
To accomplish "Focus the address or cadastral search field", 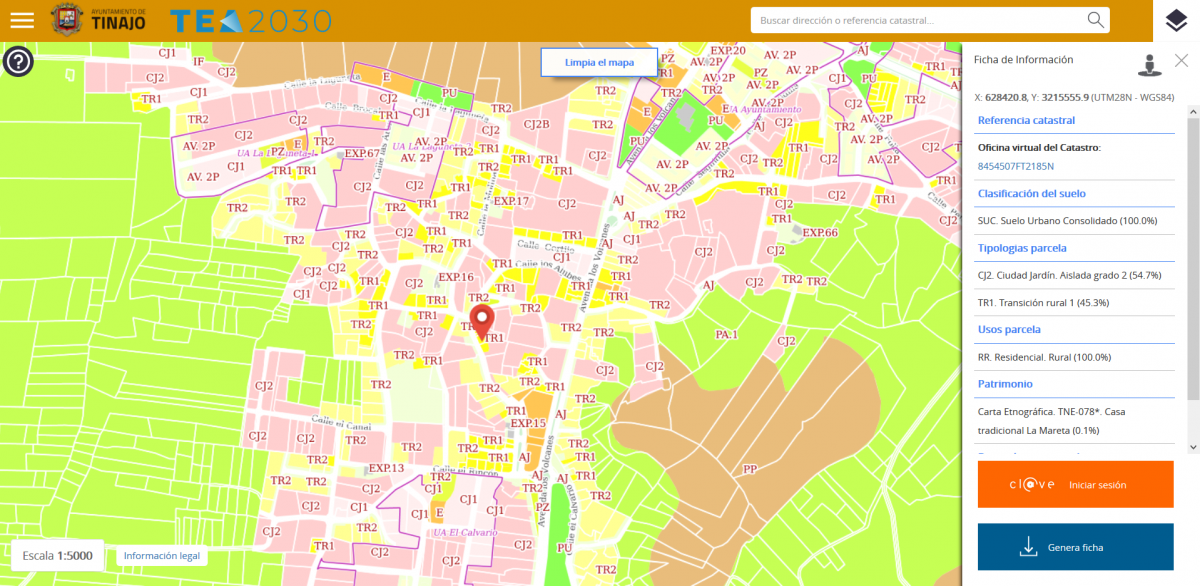I will tap(918, 20).
